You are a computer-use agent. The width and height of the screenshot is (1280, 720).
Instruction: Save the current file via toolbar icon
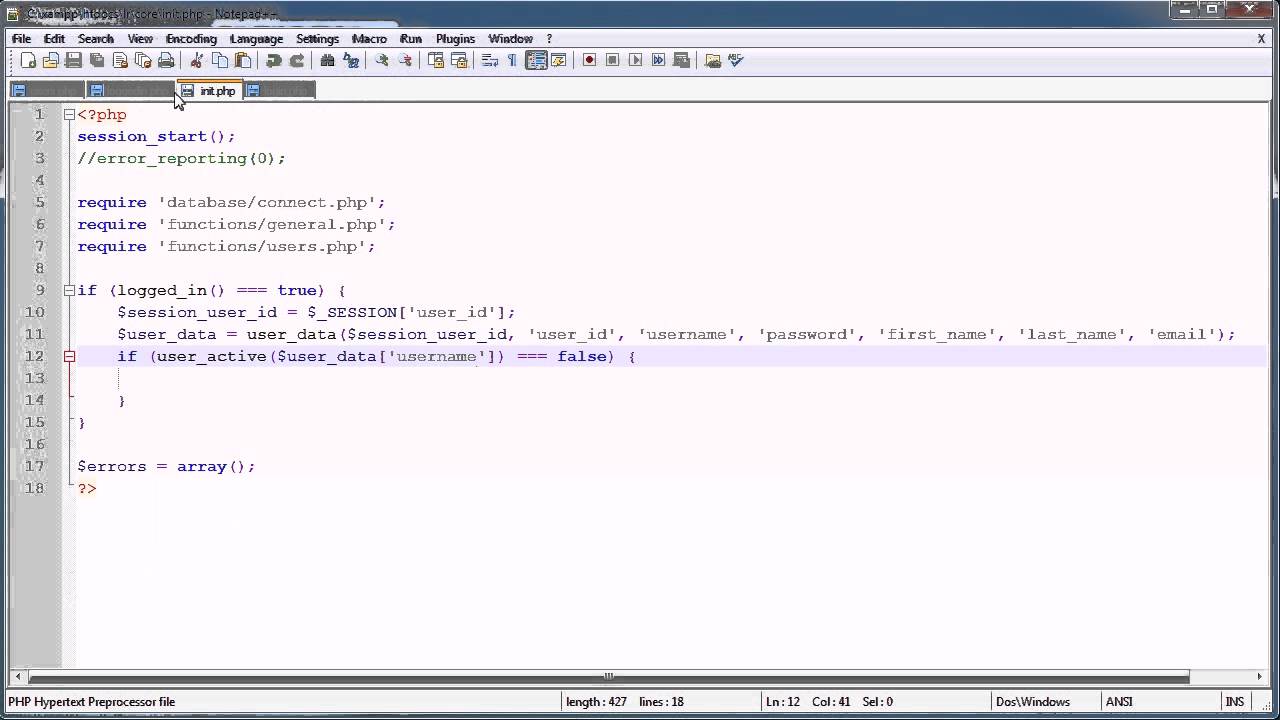[73, 61]
